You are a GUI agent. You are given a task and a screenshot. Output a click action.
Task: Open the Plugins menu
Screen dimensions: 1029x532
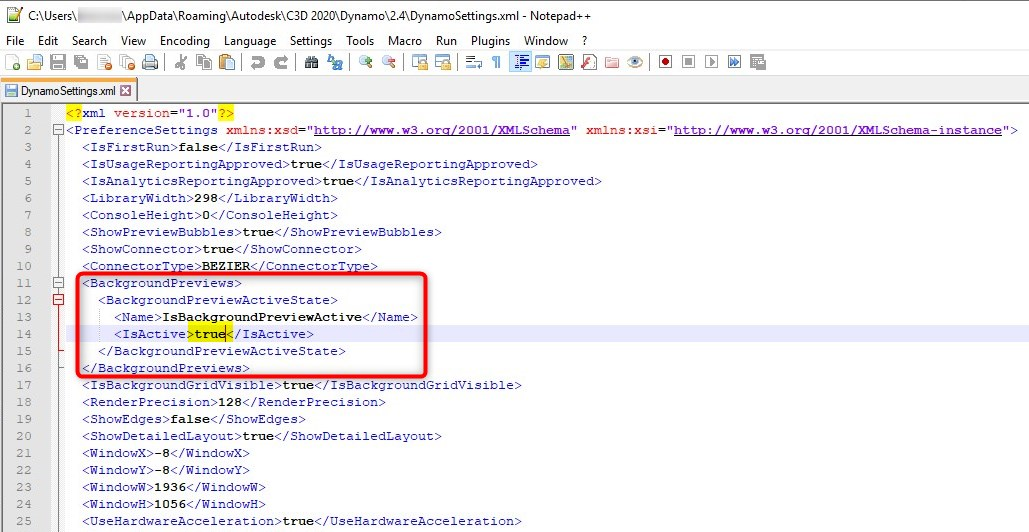click(490, 41)
